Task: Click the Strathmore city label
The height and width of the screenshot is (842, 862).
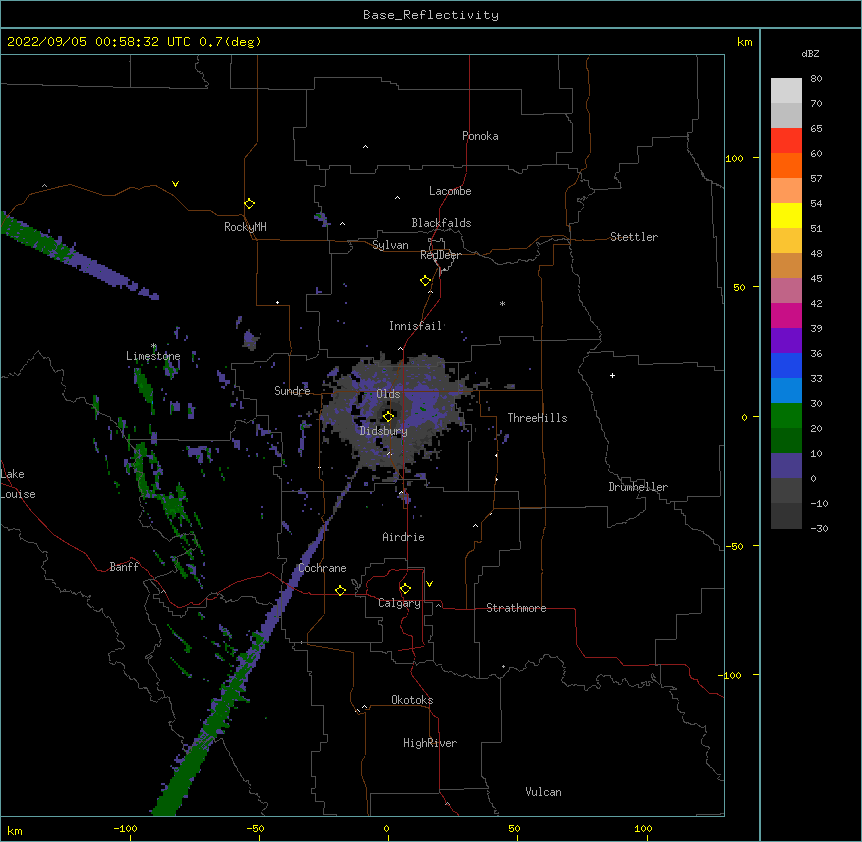Action: (516, 608)
